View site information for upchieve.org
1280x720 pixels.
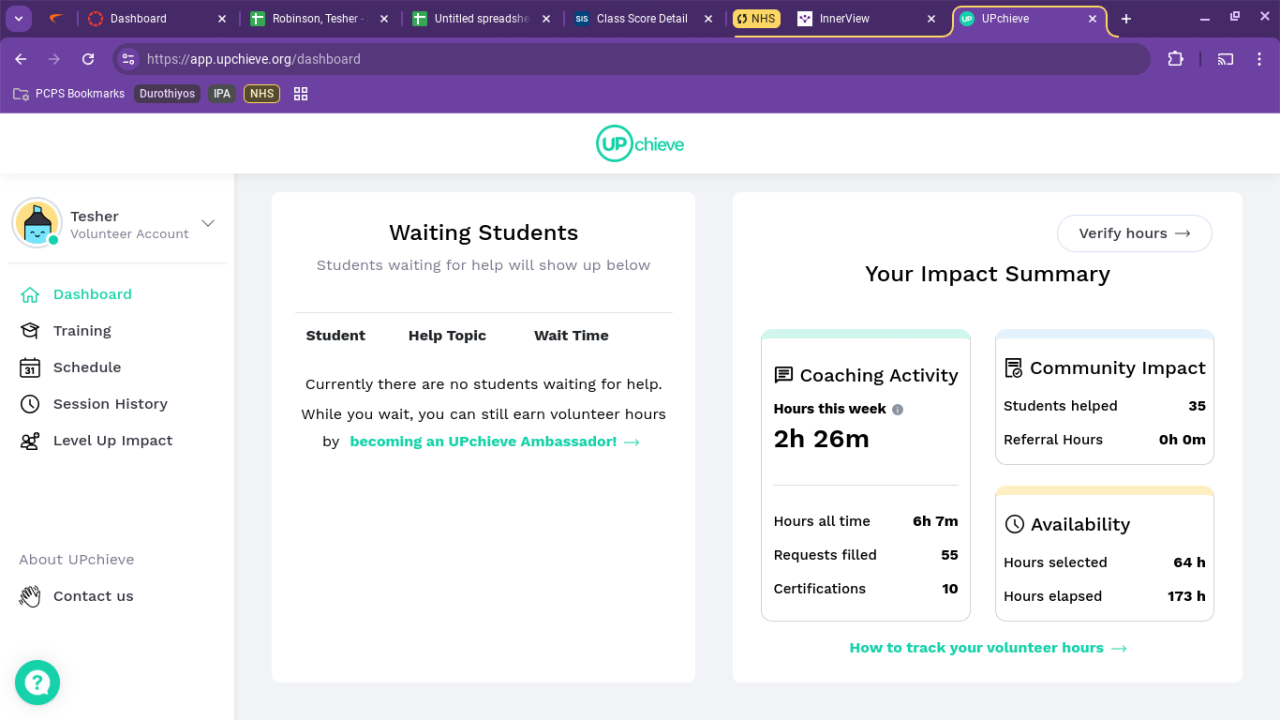pyautogui.click(x=128, y=59)
